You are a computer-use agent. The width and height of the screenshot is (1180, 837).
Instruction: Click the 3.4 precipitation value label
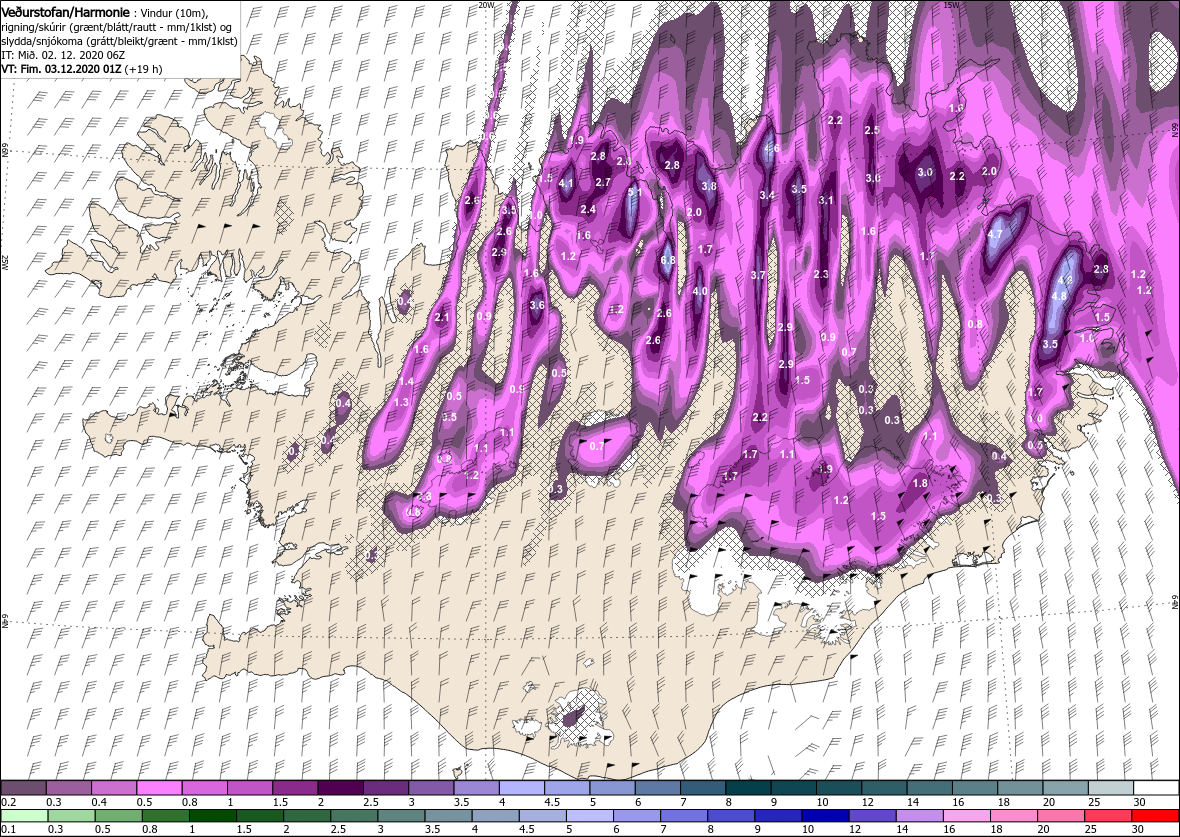(x=767, y=195)
